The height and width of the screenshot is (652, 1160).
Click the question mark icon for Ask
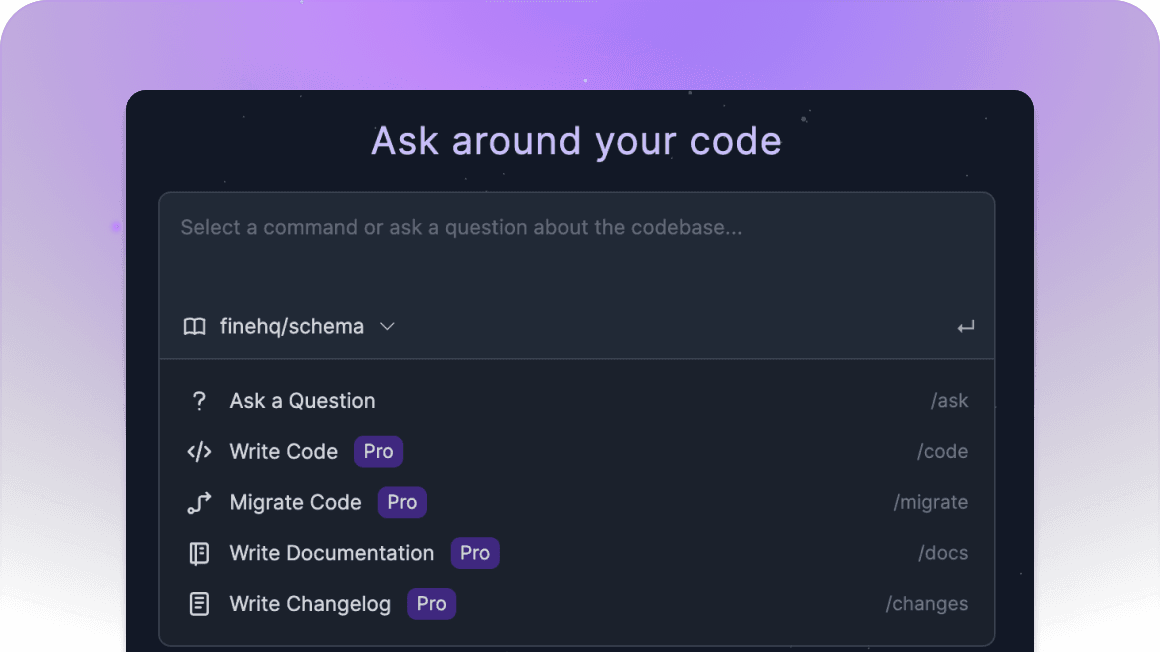pyautogui.click(x=199, y=401)
